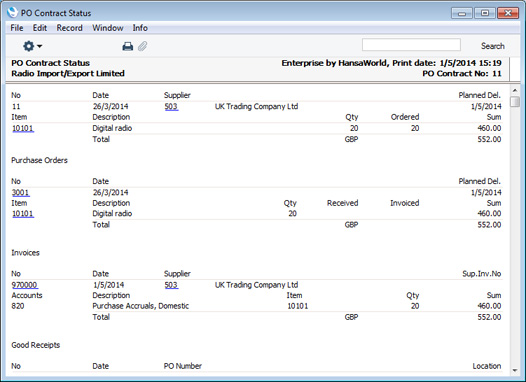The width and height of the screenshot is (526, 382).
Task: Open the File menu
Action: pos(17,28)
